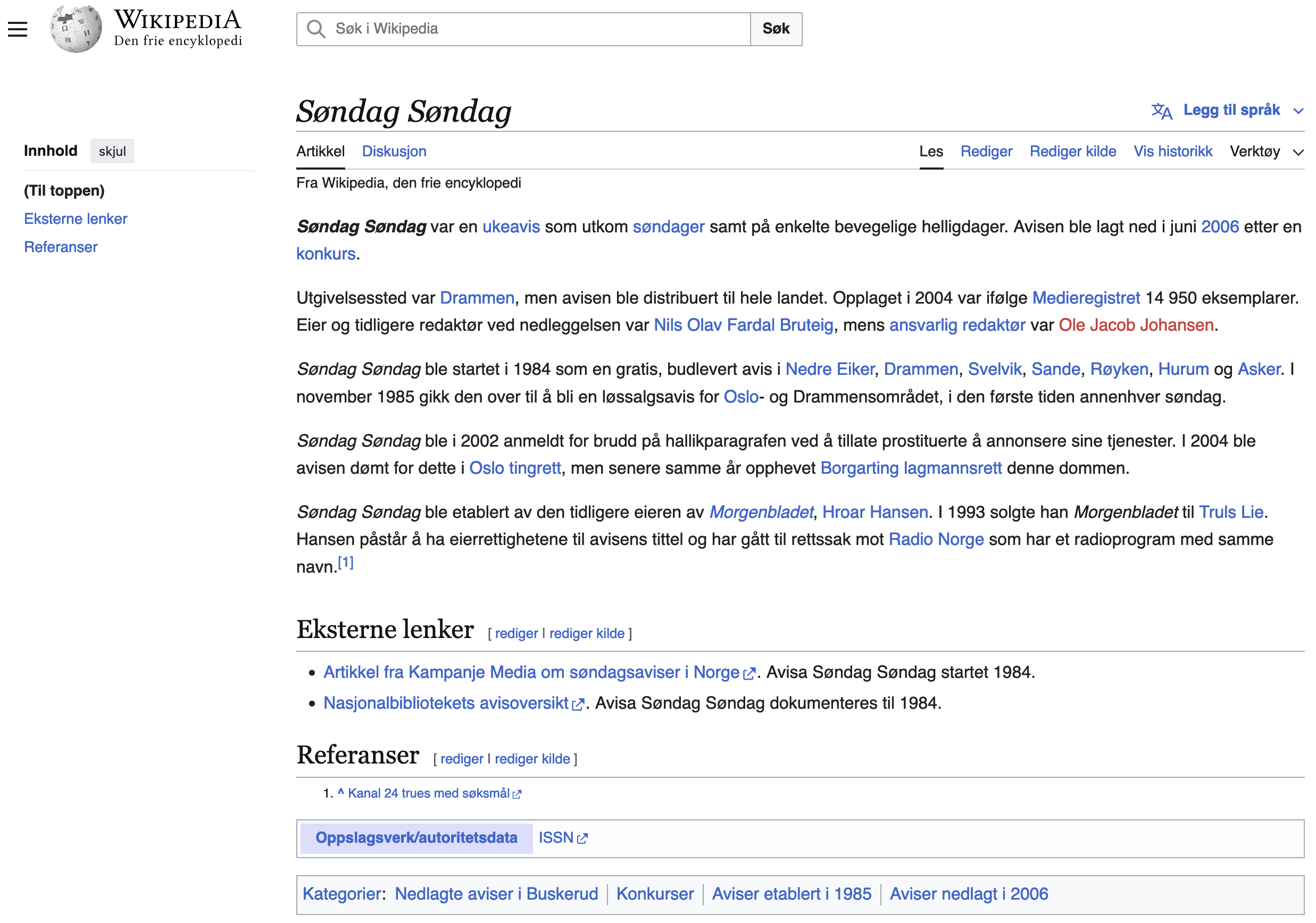
Task: Select the Les view tab
Action: 931,151
